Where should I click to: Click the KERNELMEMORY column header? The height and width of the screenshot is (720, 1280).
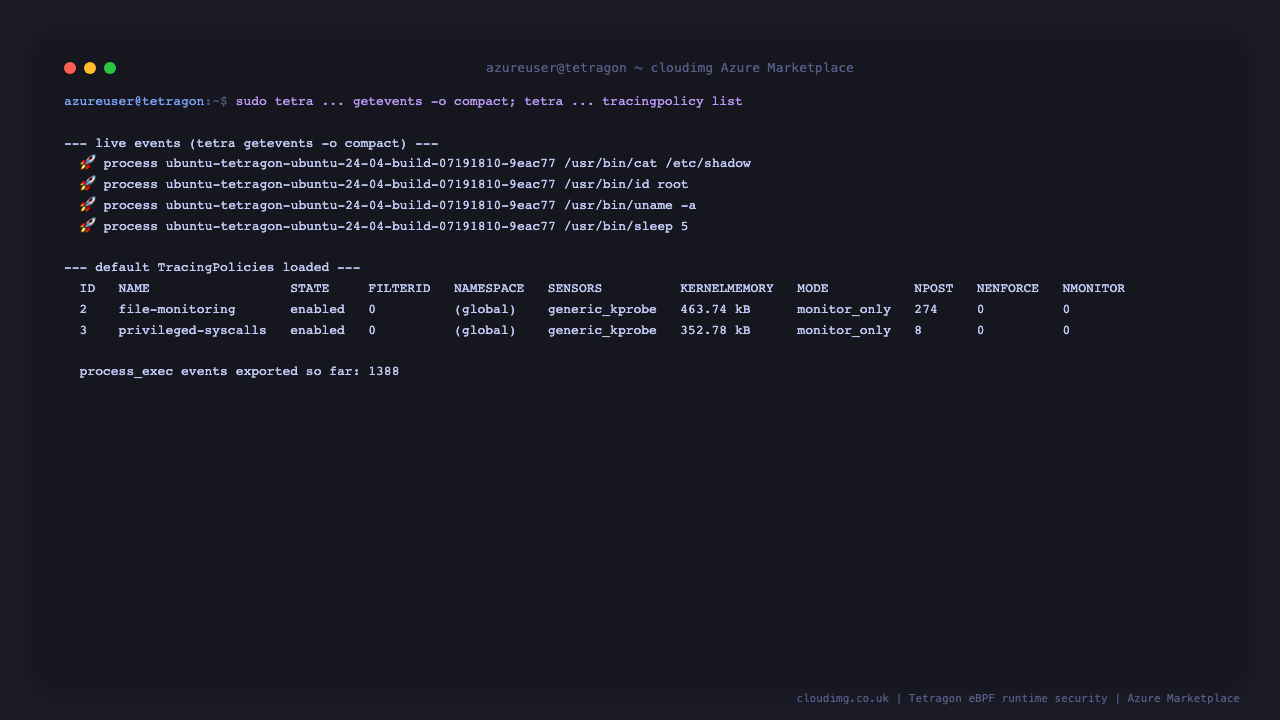click(x=727, y=288)
